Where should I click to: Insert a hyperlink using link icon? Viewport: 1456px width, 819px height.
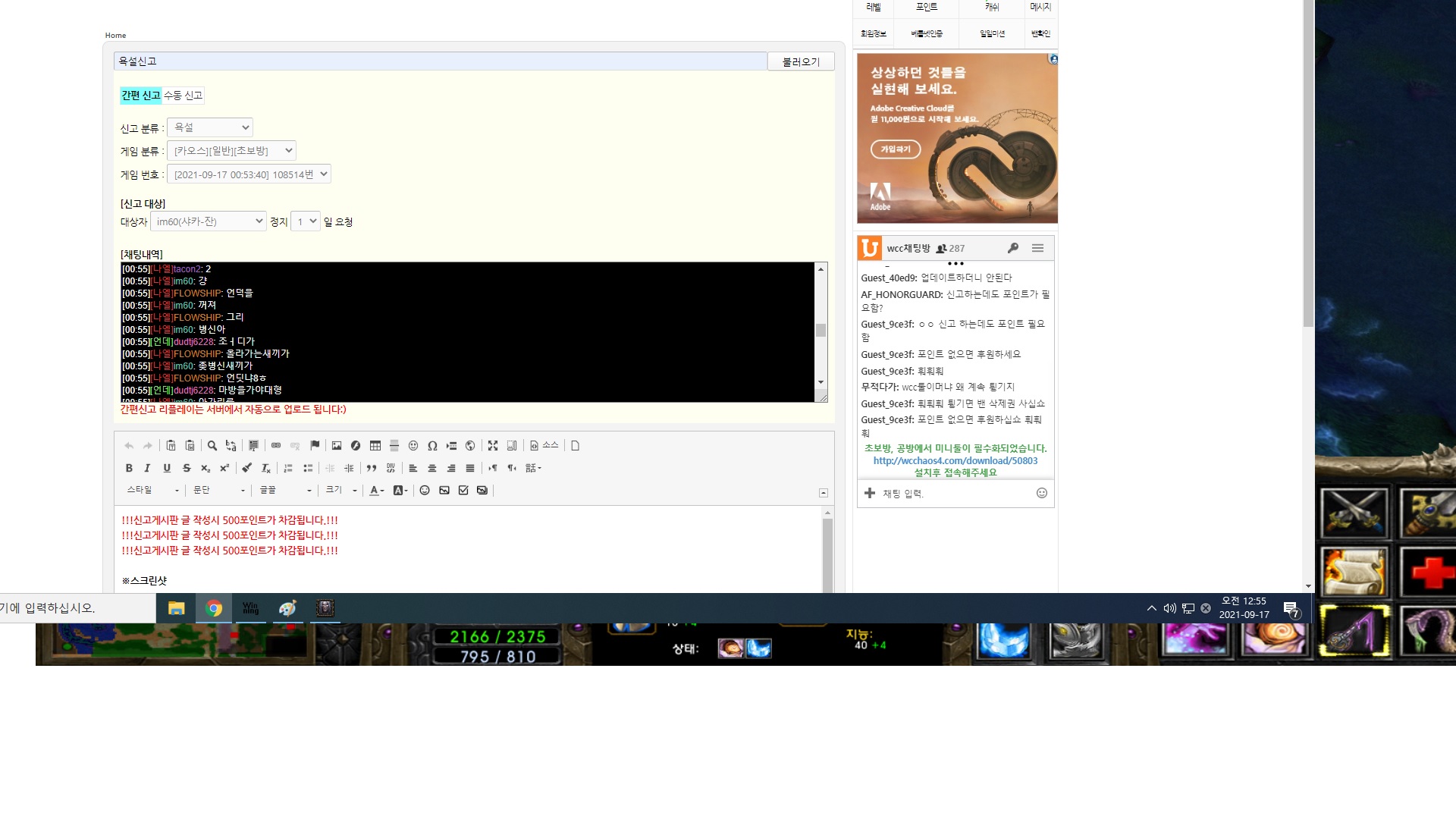tap(276, 446)
